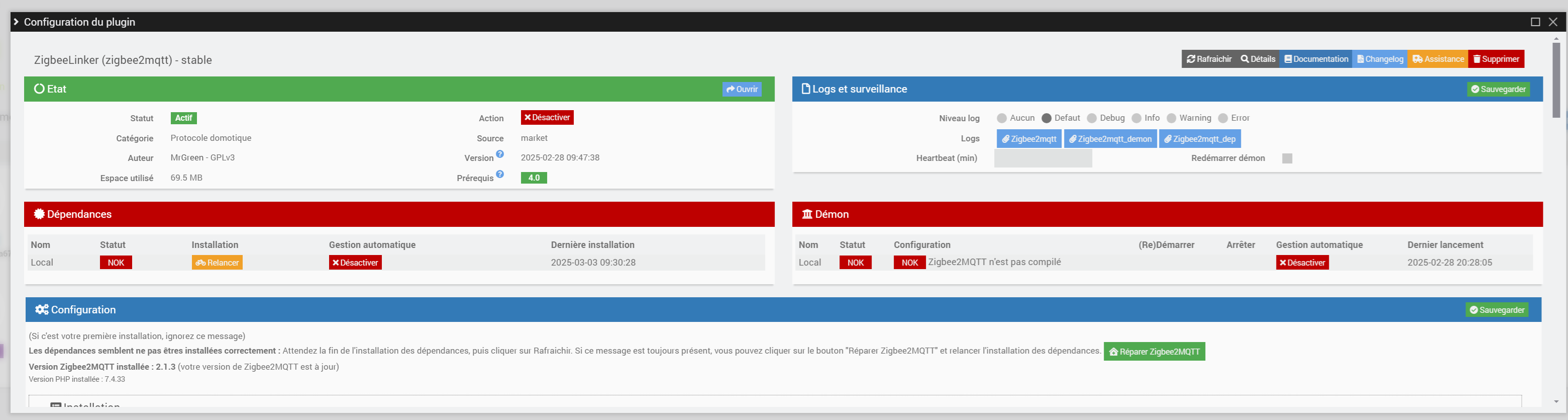The image size is (1568, 420).
Task: Save the Configuration panel with Sauvegarder
Action: coord(1497,310)
